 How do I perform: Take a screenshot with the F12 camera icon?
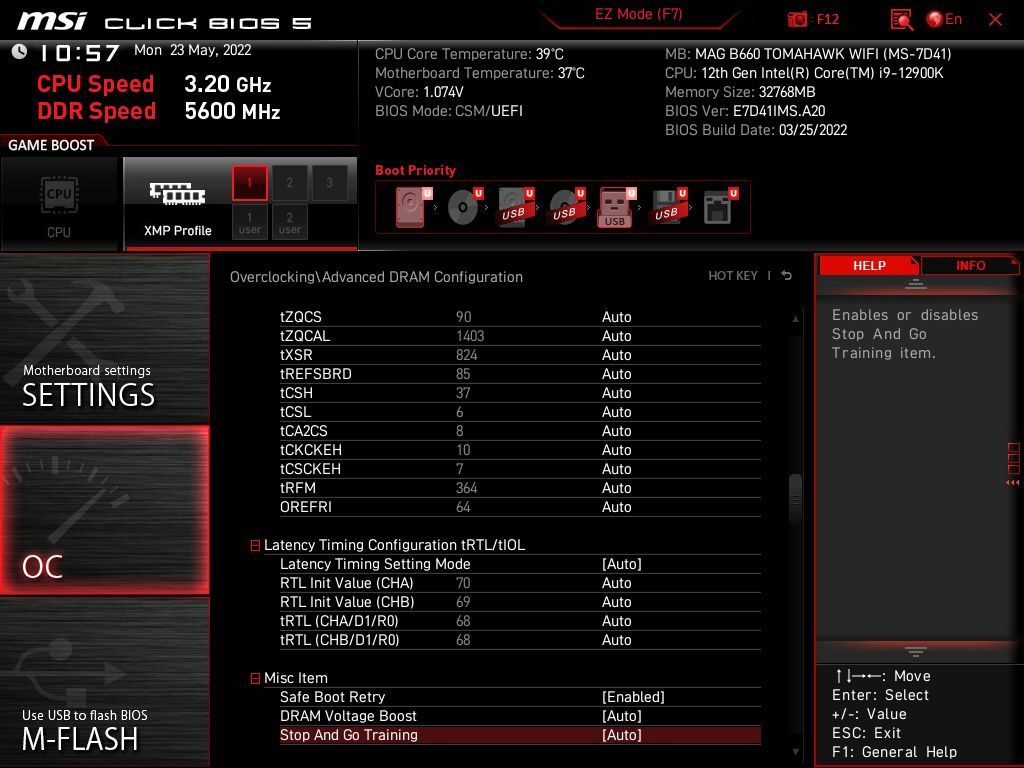pos(797,19)
